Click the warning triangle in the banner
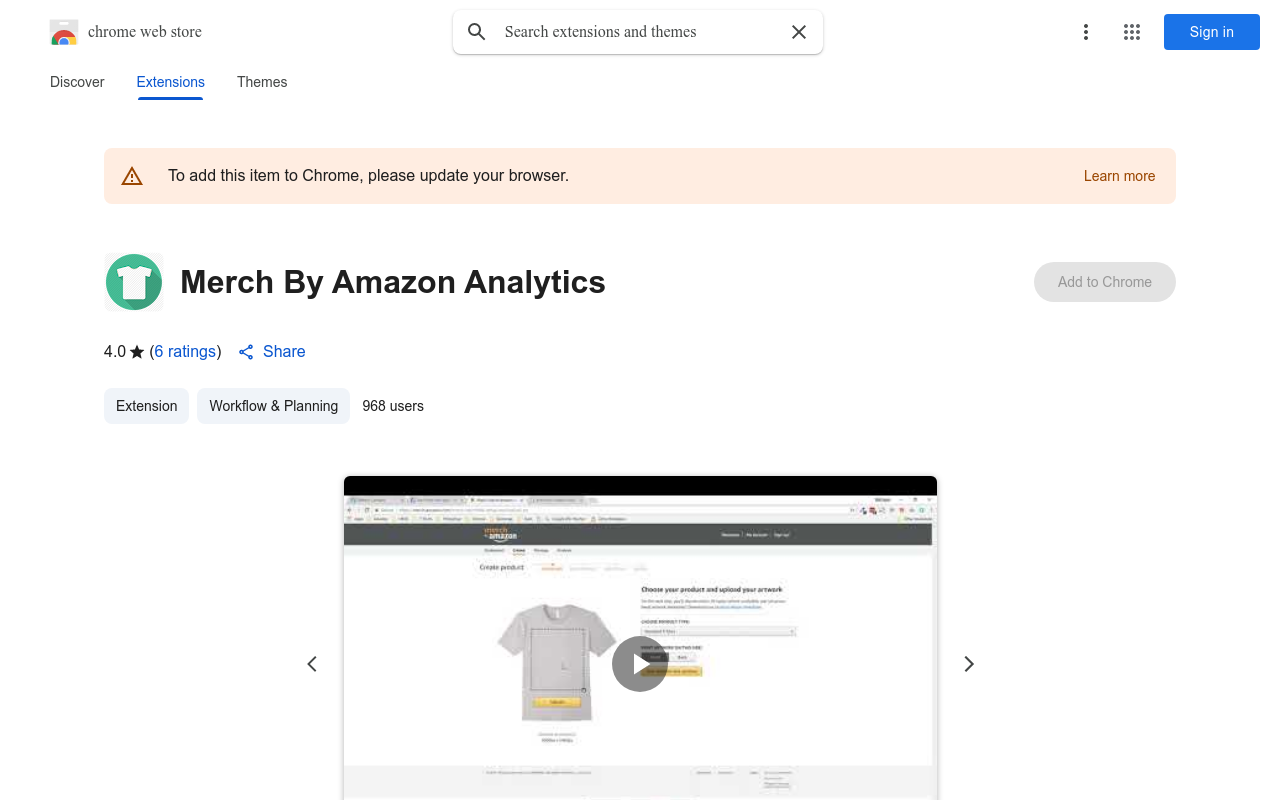This screenshot has height=800, width=1280. coord(132,175)
